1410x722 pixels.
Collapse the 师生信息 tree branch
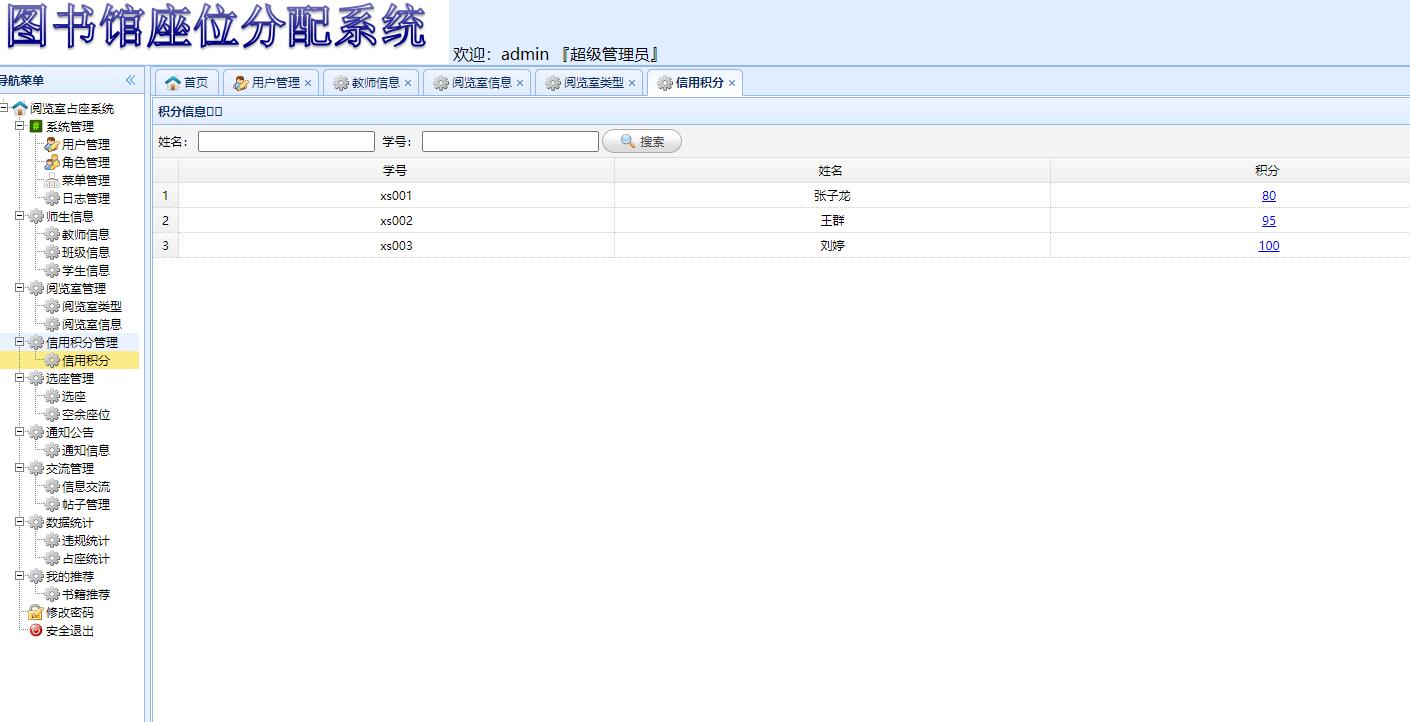point(18,216)
